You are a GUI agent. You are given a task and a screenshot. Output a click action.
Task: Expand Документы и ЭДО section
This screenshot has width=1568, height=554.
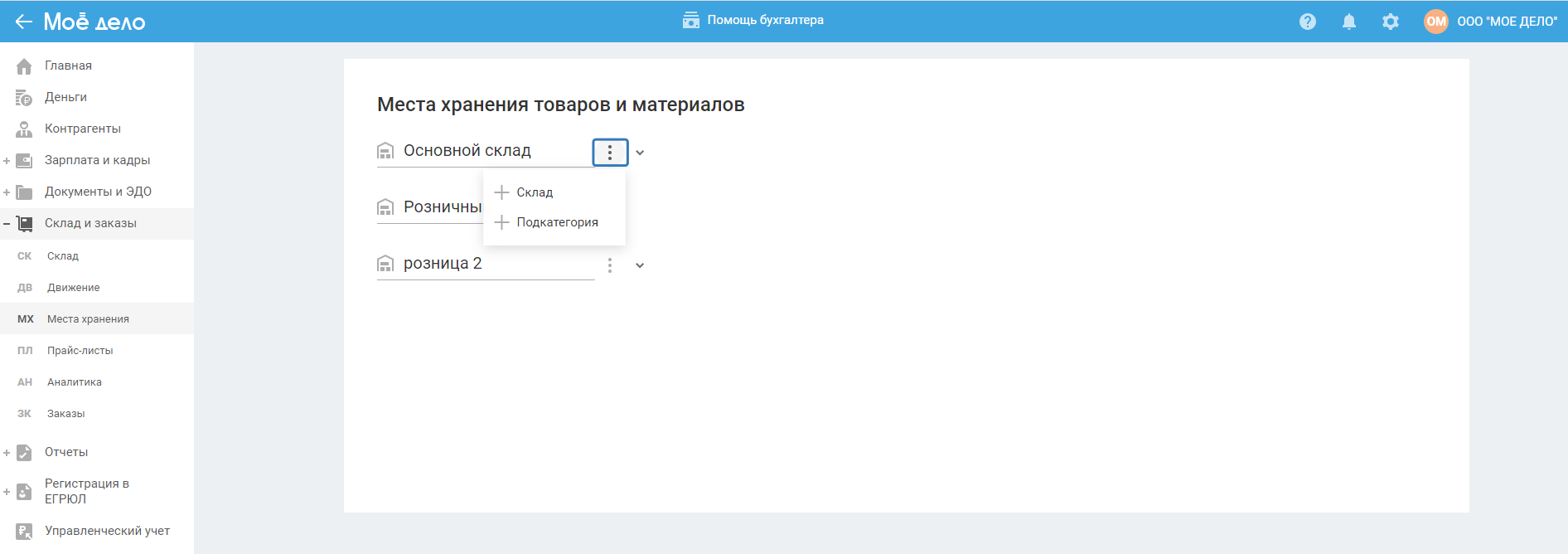tap(7, 192)
